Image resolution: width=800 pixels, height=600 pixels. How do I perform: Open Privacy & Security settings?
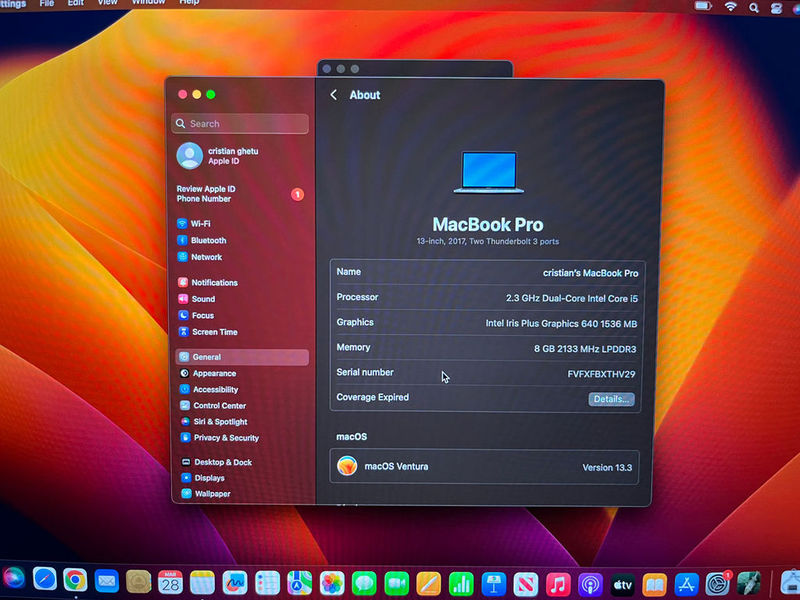[225, 438]
